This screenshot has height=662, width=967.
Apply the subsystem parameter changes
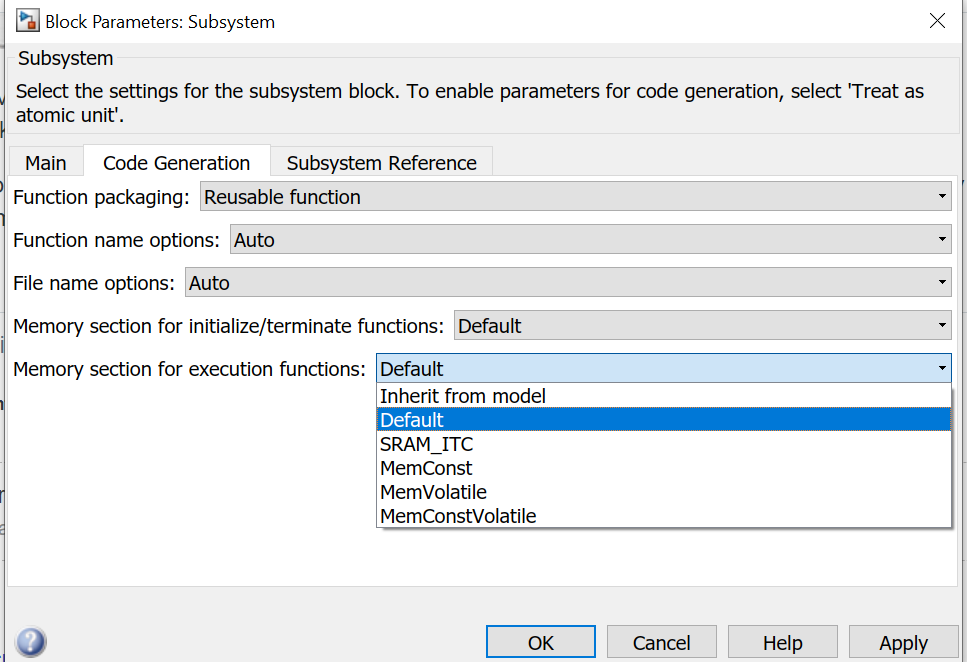[x=903, y=643]
